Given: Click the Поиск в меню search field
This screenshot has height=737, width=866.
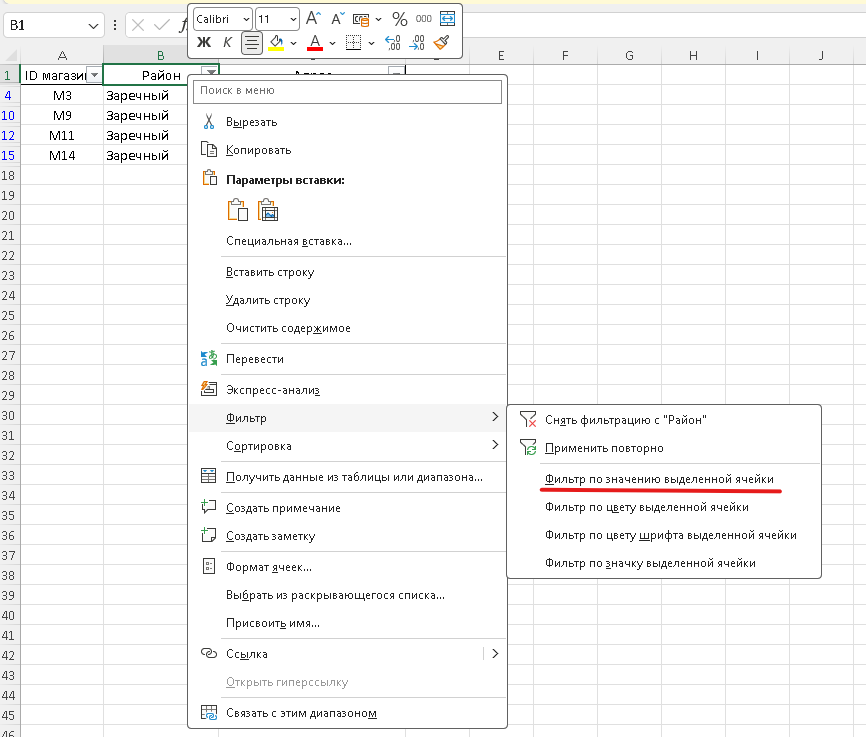Looking at the screenshot, I should 347,91.
